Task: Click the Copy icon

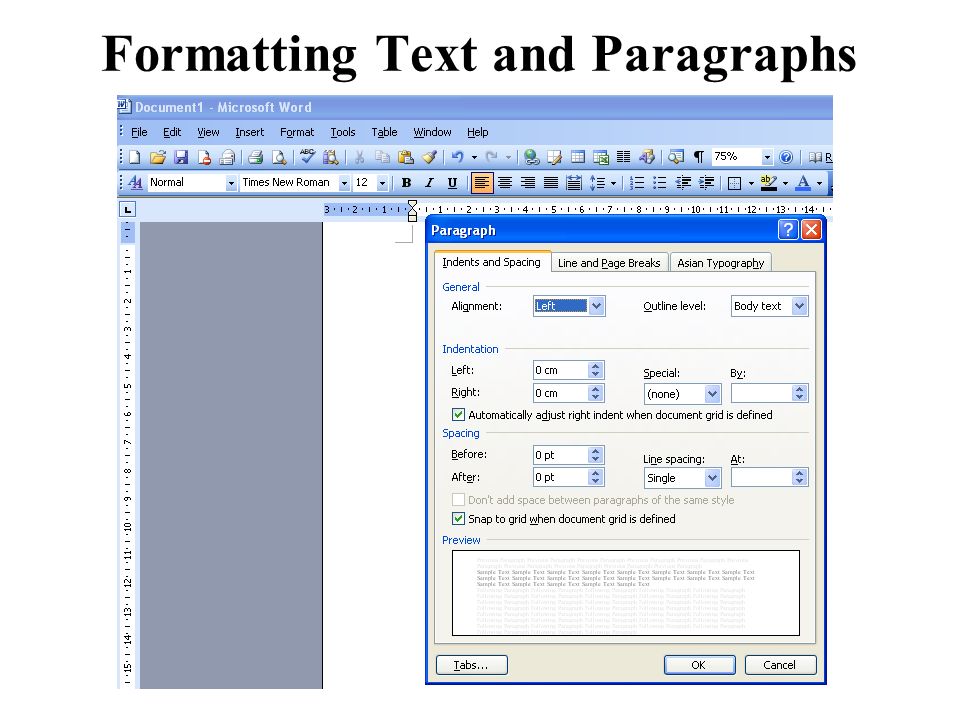Action: 382,157
